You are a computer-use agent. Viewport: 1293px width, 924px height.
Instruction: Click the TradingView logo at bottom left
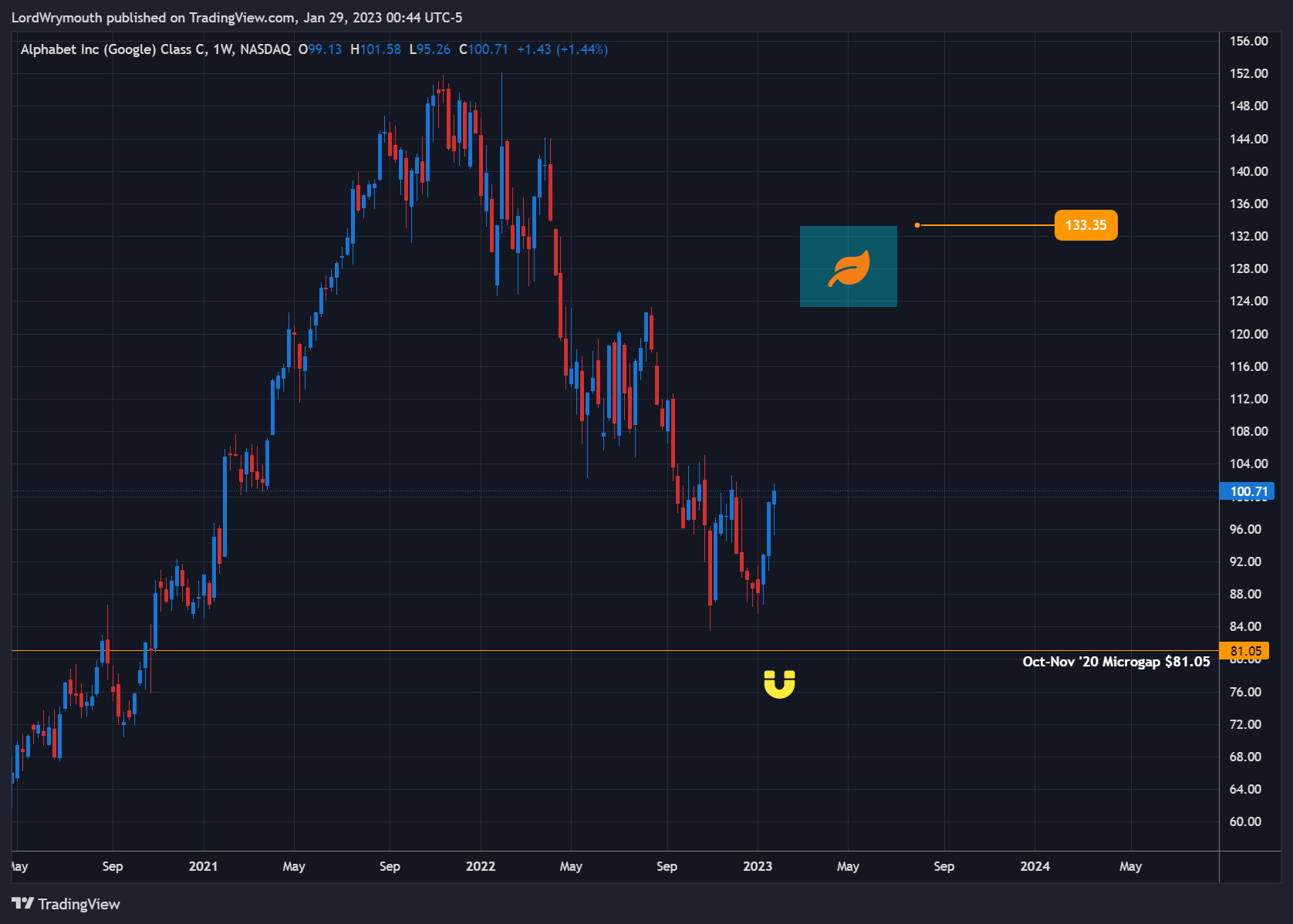(66, 904)
